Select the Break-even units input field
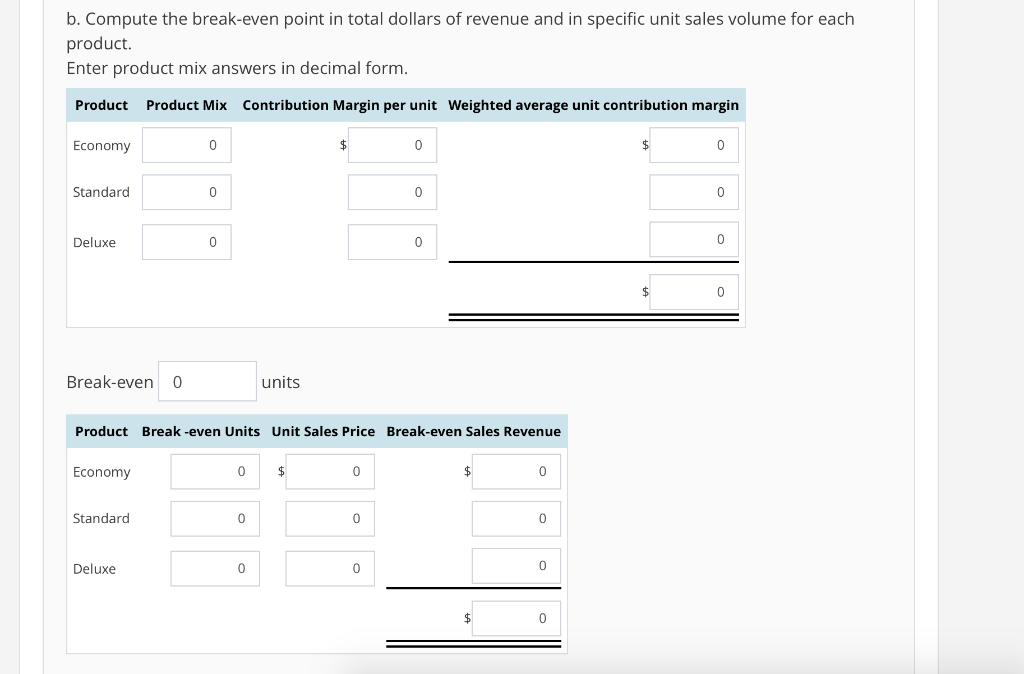The image size is (1024, 674). click(x=207, y=381)
